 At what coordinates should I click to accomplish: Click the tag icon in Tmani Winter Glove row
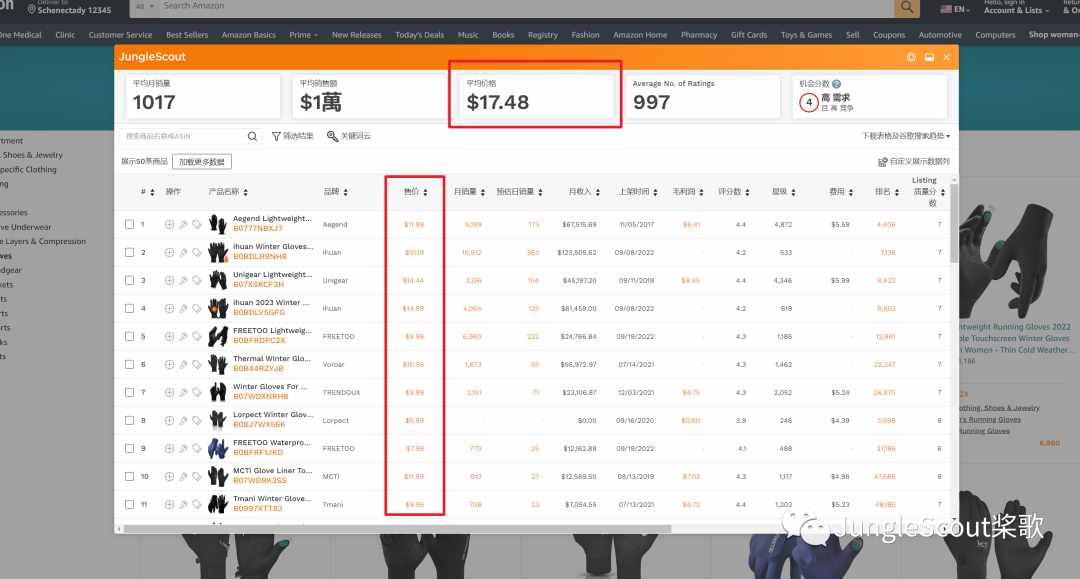(197, 505)
